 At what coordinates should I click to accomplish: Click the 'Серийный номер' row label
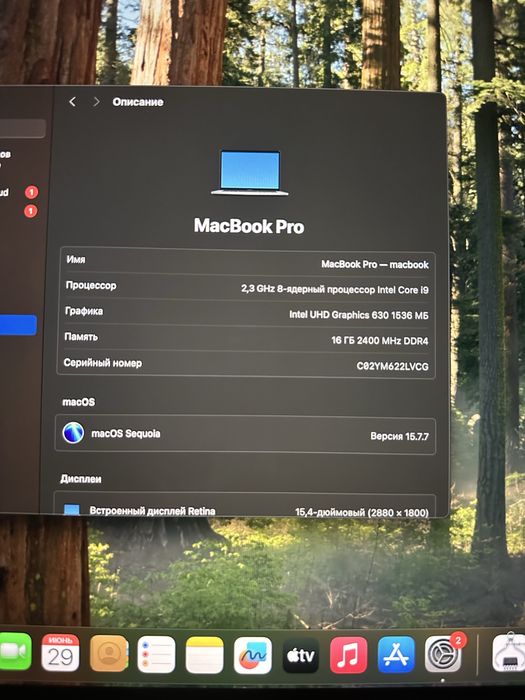[x=103, y=362]
